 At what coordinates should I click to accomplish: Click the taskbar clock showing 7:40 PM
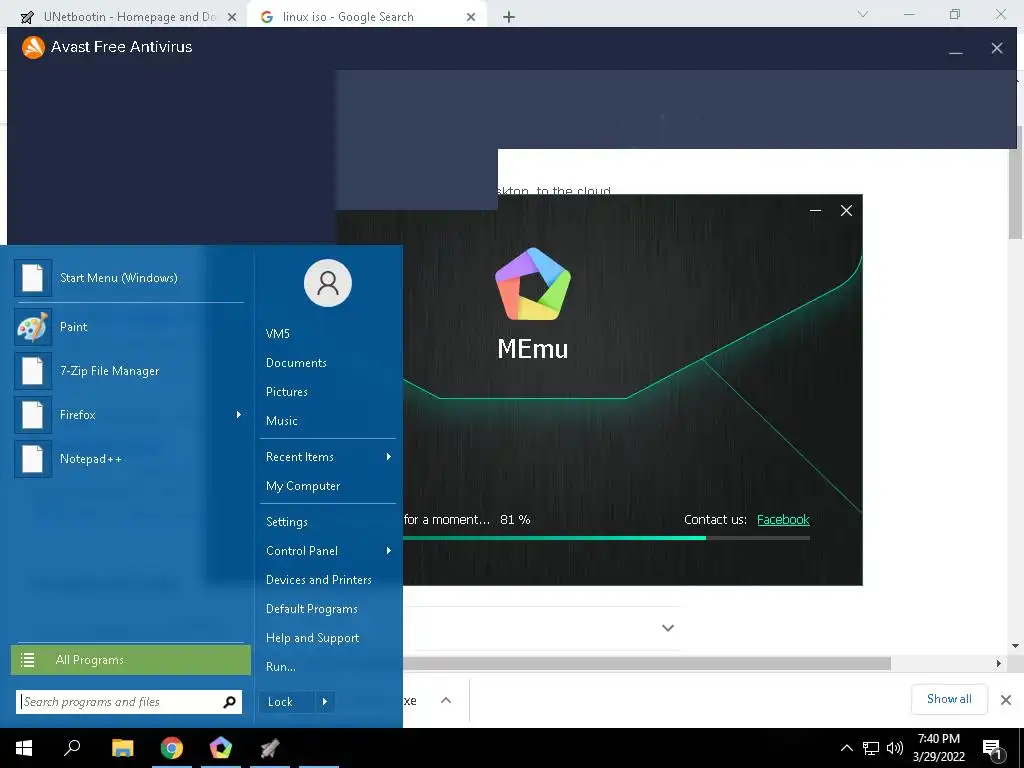click(x=939, y=748)
